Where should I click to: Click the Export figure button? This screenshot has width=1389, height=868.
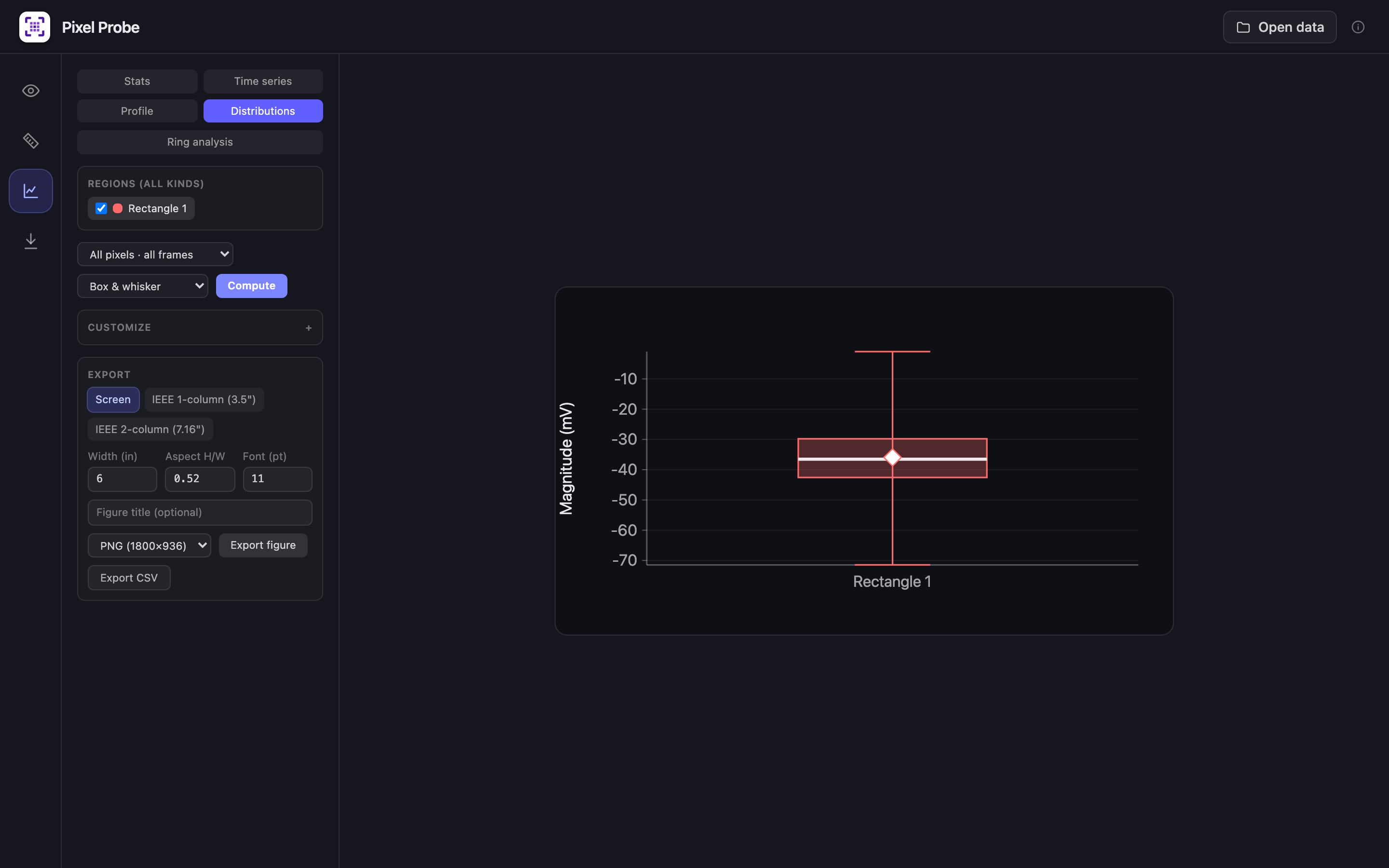click(263, 545)
